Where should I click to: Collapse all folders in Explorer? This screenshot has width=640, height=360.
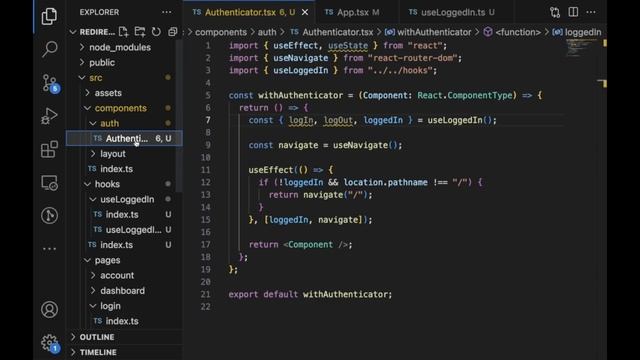tap(173, 32)
